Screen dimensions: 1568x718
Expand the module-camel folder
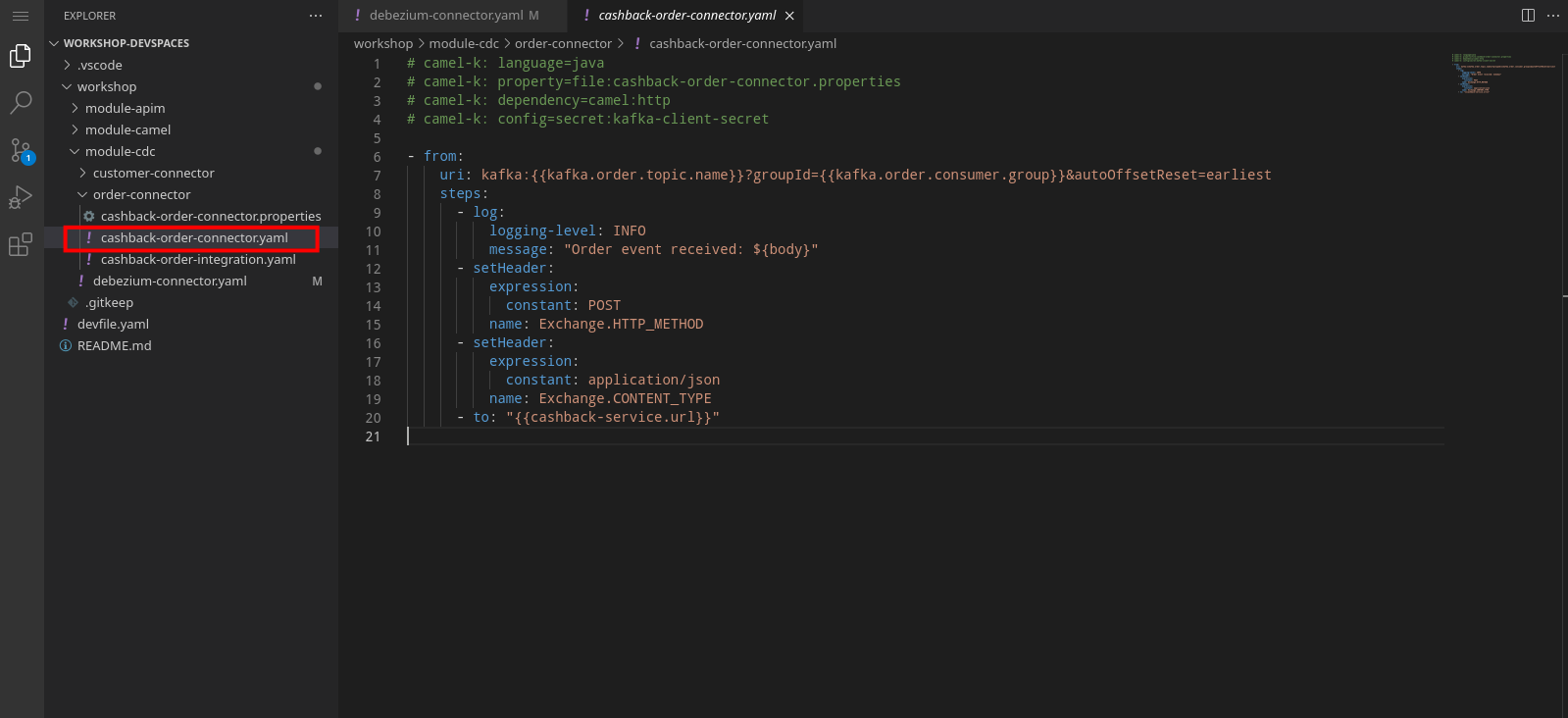191,129
